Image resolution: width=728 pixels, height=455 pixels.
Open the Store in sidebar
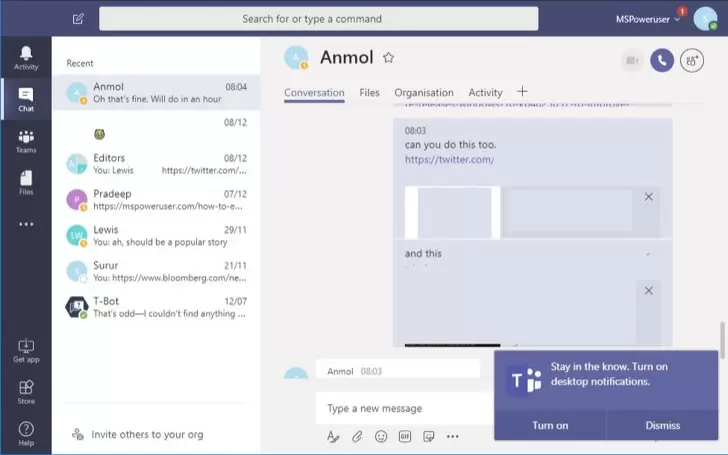(26, 391)
